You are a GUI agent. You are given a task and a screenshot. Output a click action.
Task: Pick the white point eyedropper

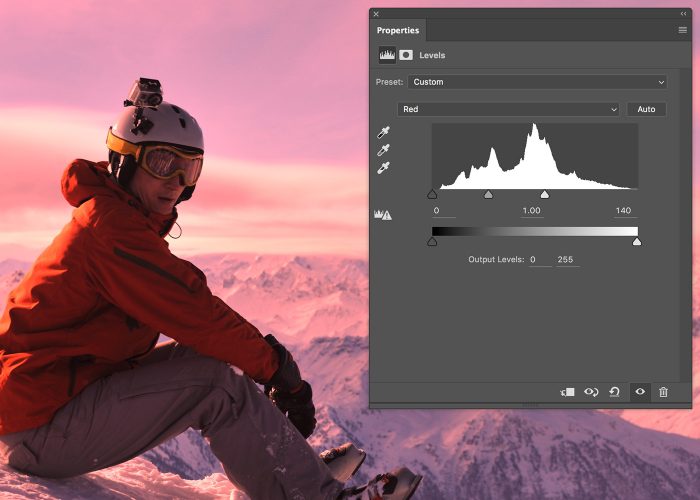[383, 168]
